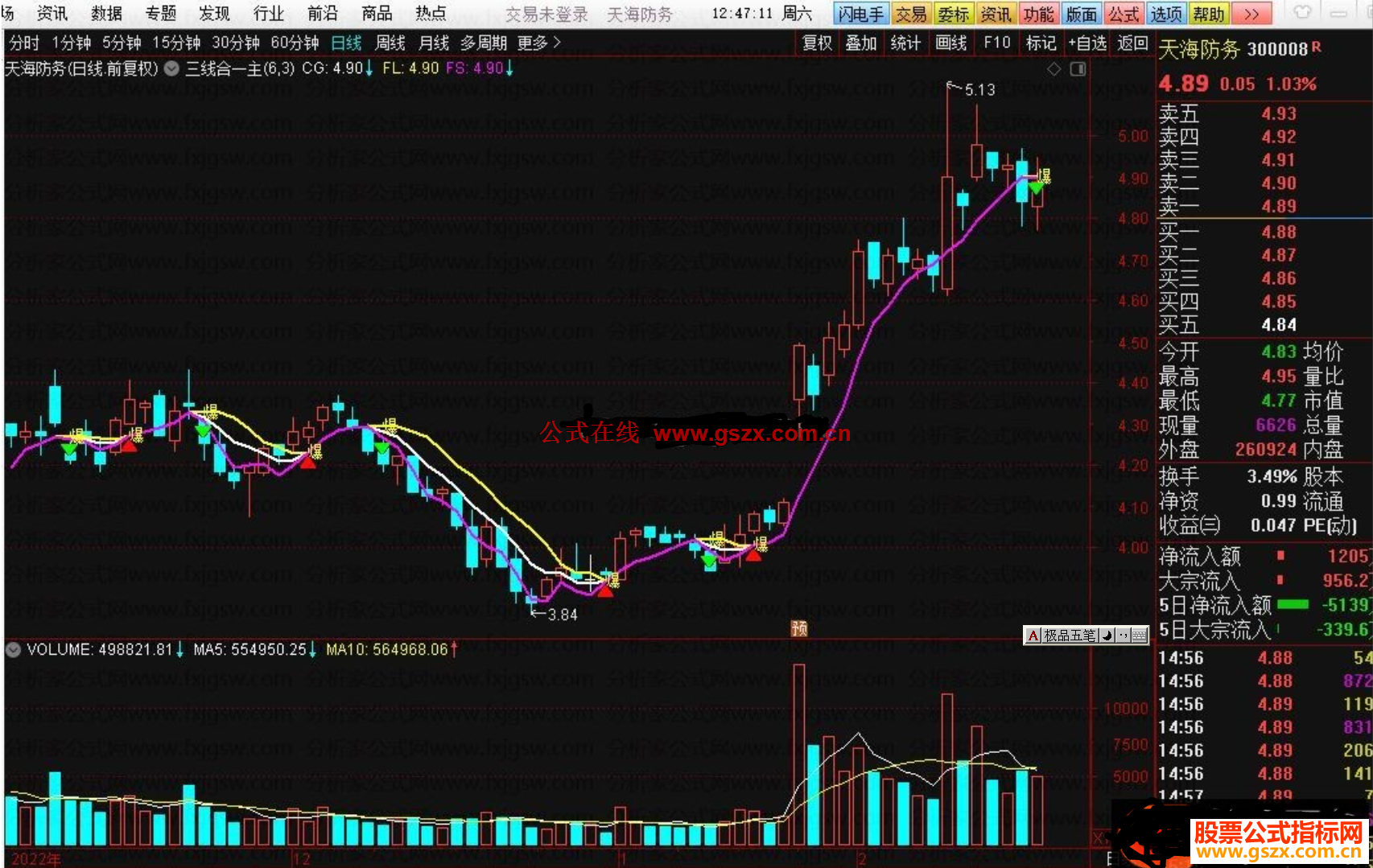Open the 热点 menu
This screenshot has height=868, width=1373.
click(431, 14)
